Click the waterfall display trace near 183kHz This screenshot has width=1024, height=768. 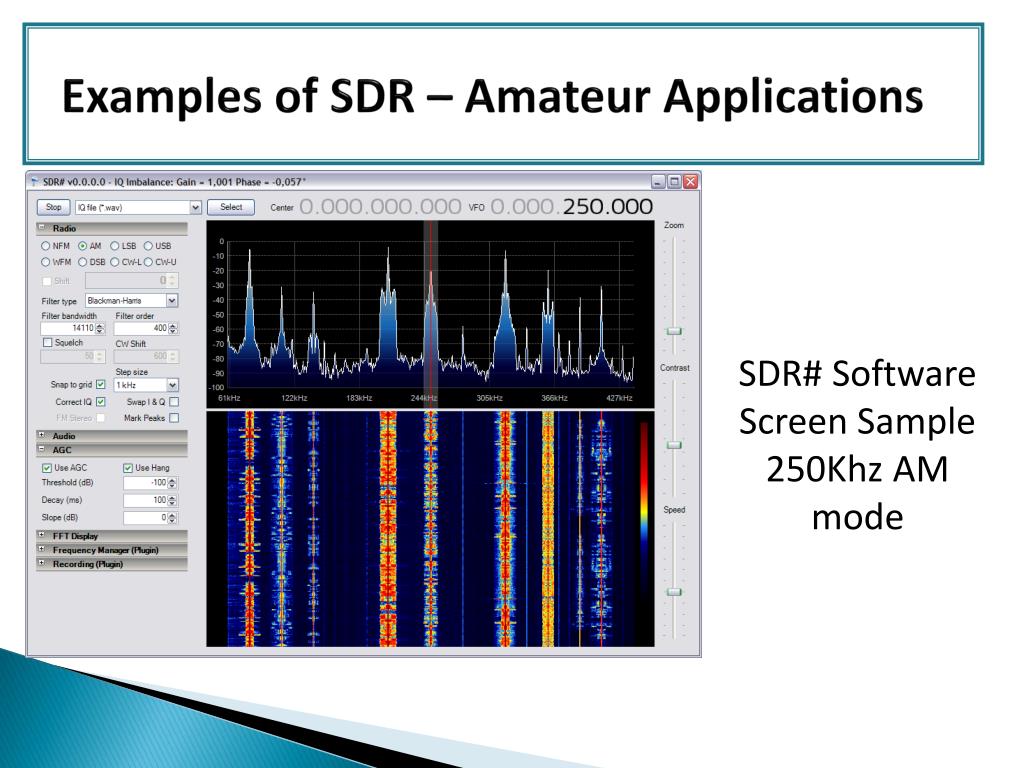[x=388, y=529]
